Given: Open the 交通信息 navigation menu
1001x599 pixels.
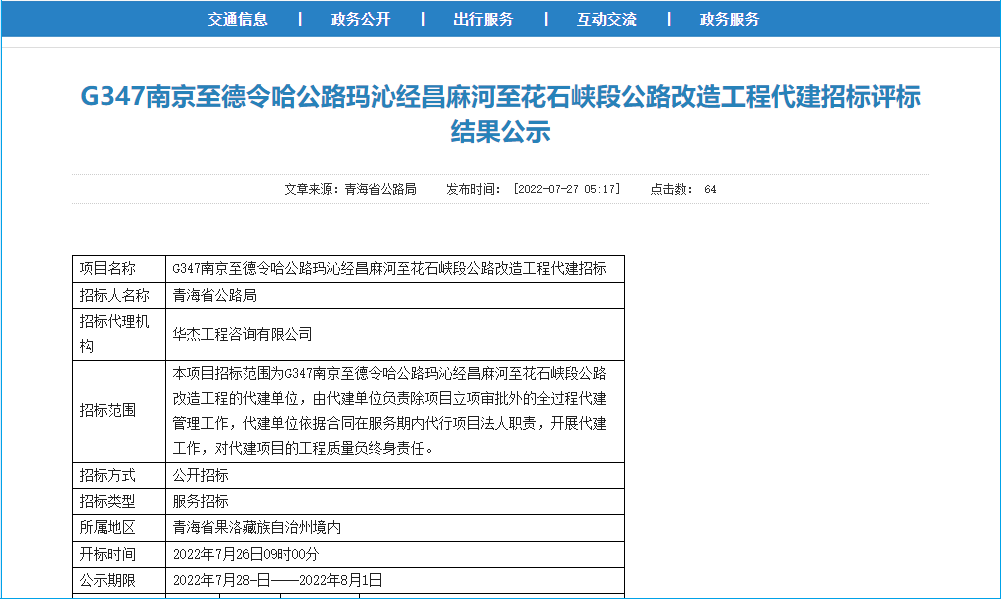Looking at the screenshot, I should (238, 19).
